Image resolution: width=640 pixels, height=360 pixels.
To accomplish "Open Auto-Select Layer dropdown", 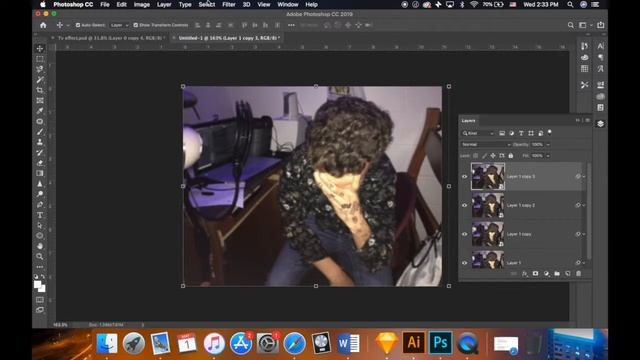I will 119,25.
